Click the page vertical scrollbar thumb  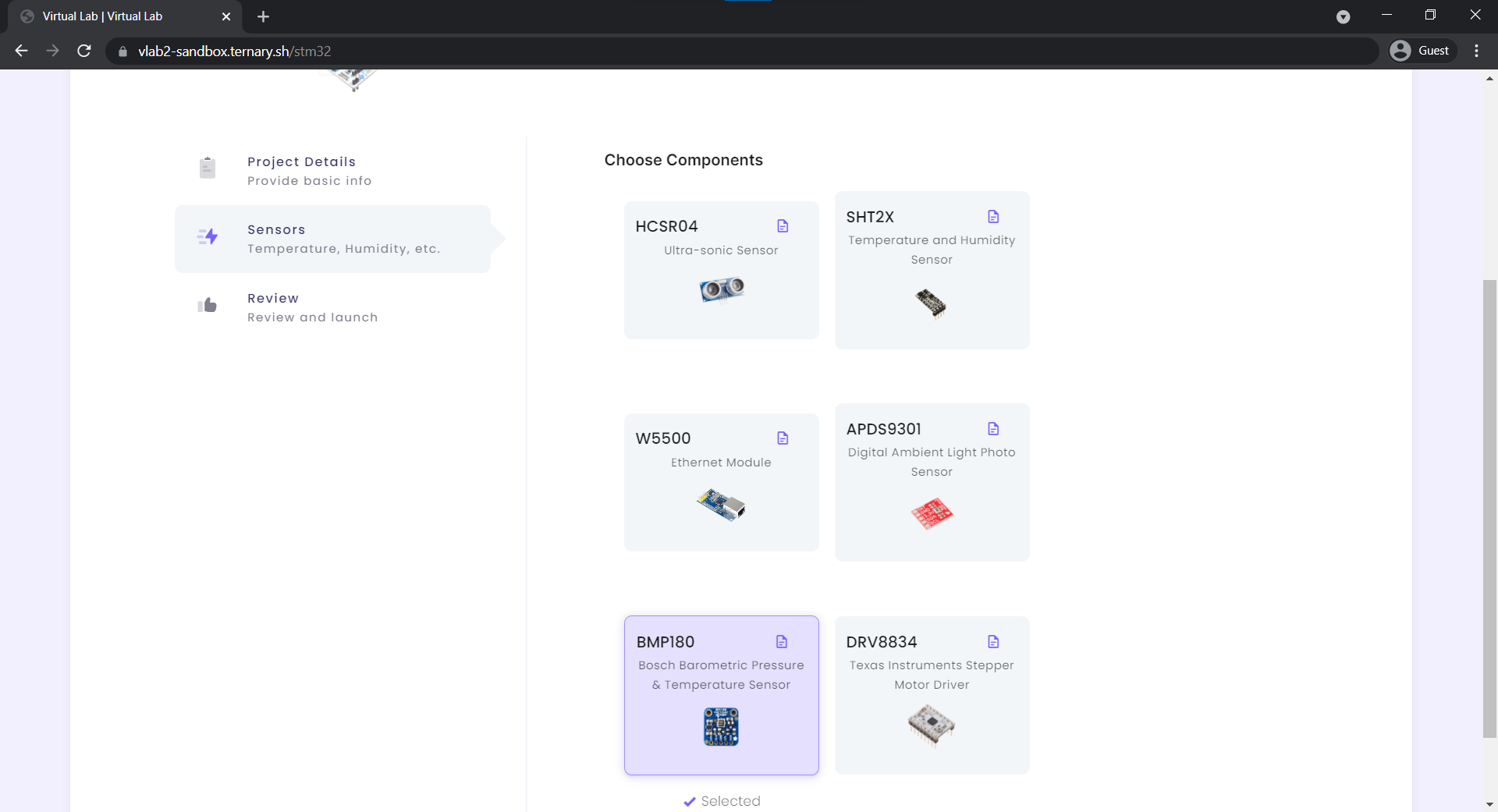click(1490, 509)
